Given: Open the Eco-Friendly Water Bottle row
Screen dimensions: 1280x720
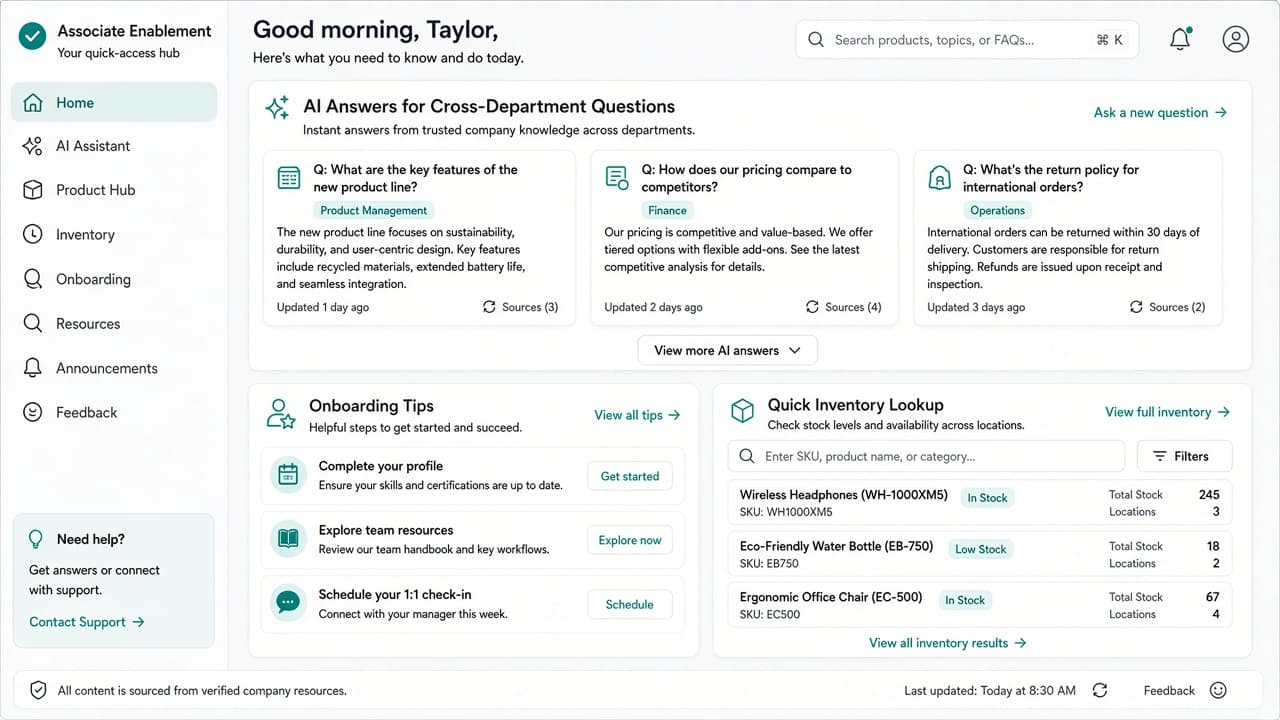Looking at the screenshot, I should 980,554.
